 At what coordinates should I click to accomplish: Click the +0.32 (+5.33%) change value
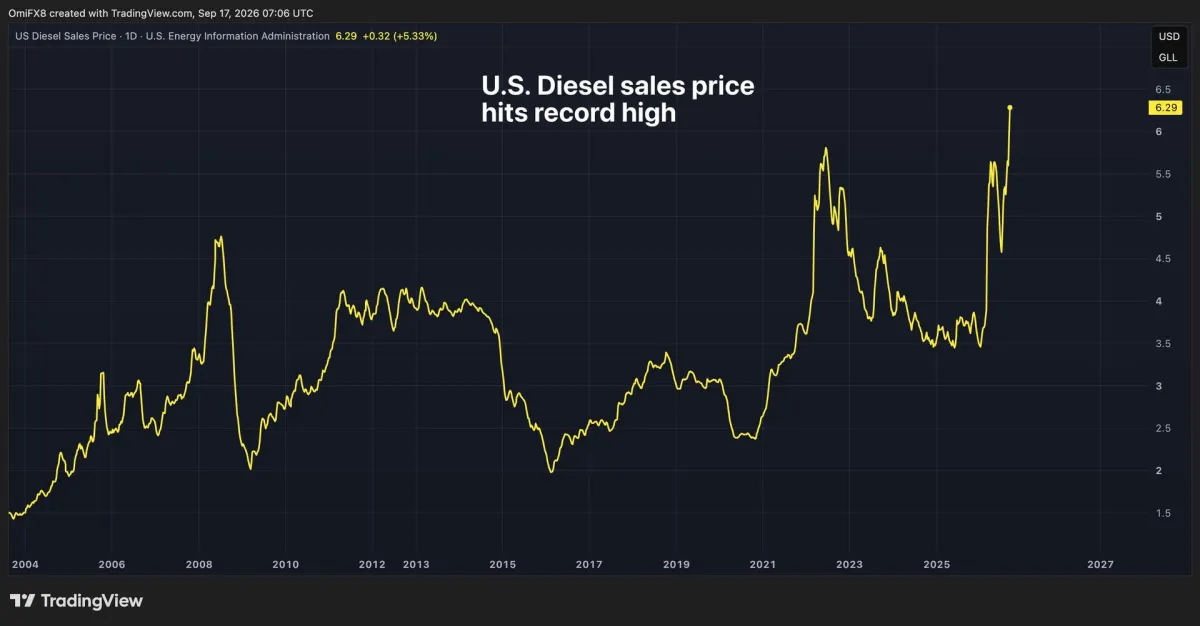[401, 36]
